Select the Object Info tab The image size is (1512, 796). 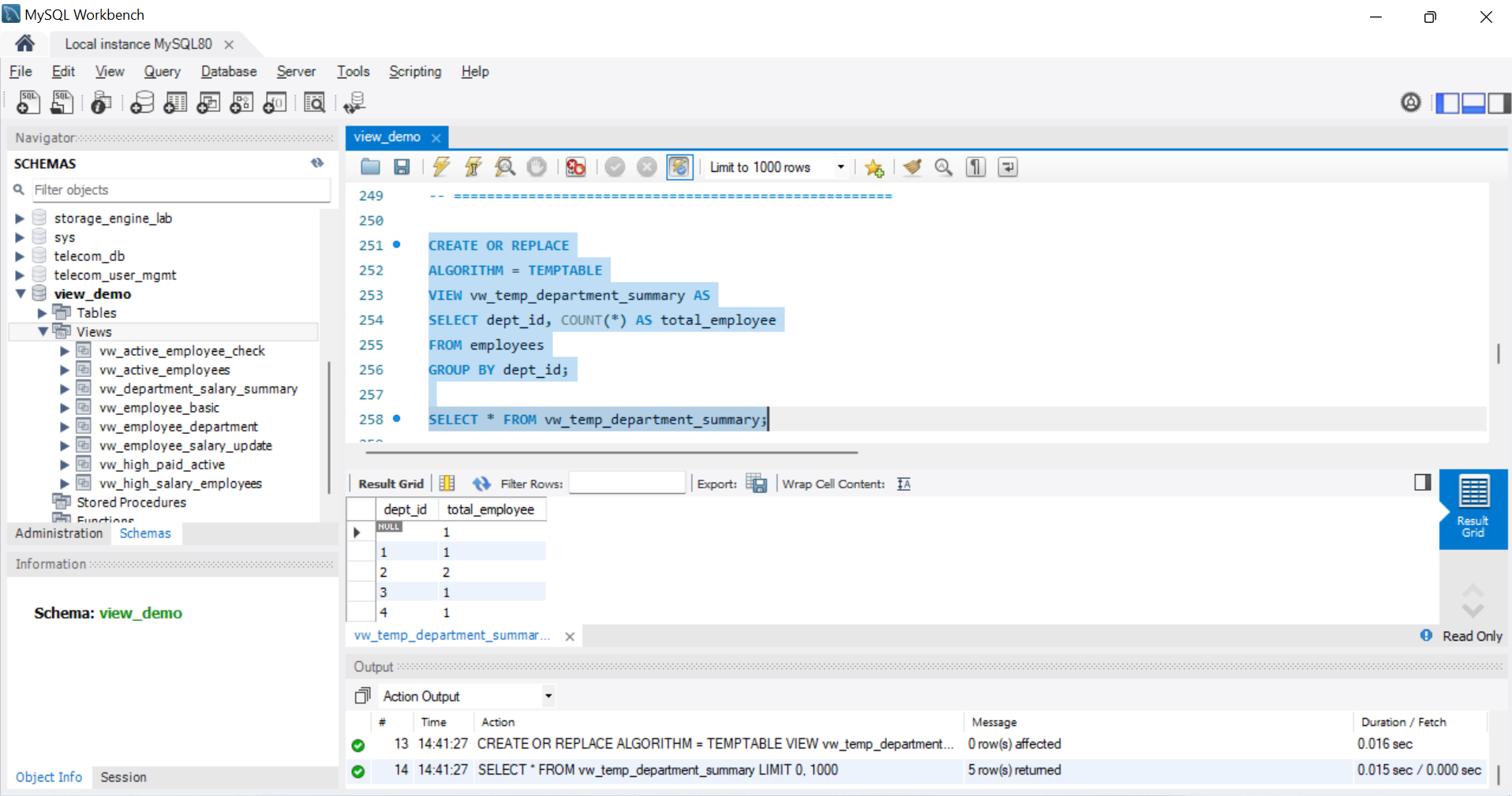(x=49, y=777)
